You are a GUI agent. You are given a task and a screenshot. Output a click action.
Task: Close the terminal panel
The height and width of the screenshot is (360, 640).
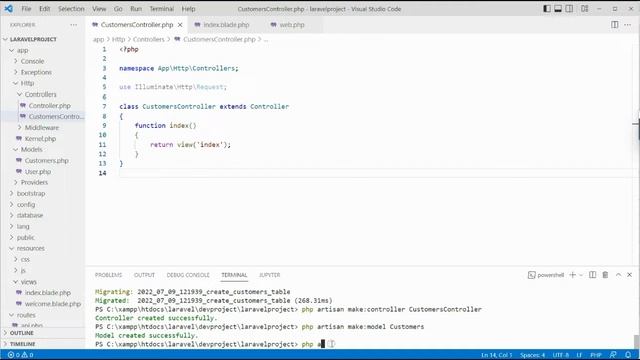[629, 275]
